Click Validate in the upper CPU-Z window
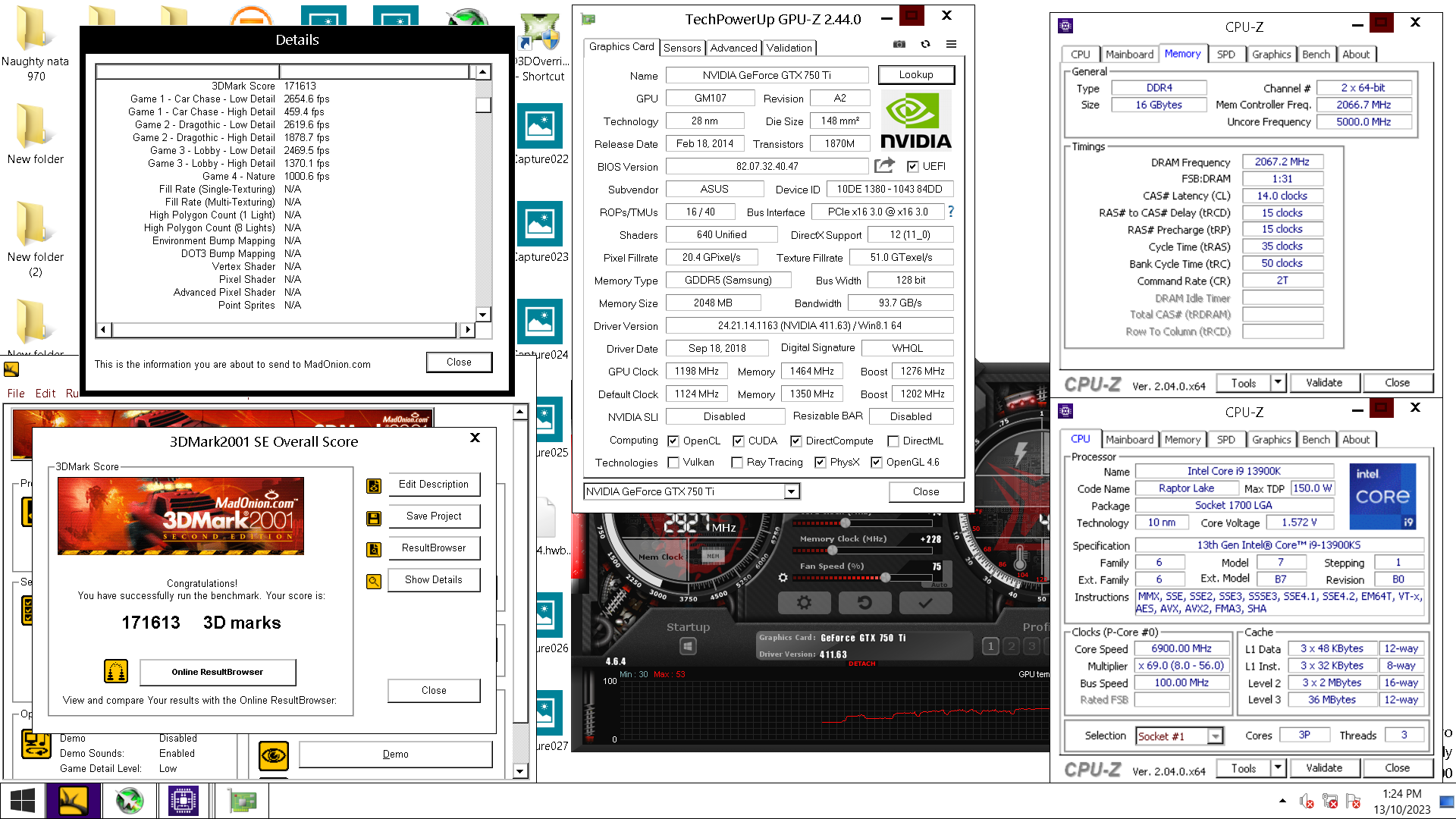 pyautogui.click(x=1324, y=383)
